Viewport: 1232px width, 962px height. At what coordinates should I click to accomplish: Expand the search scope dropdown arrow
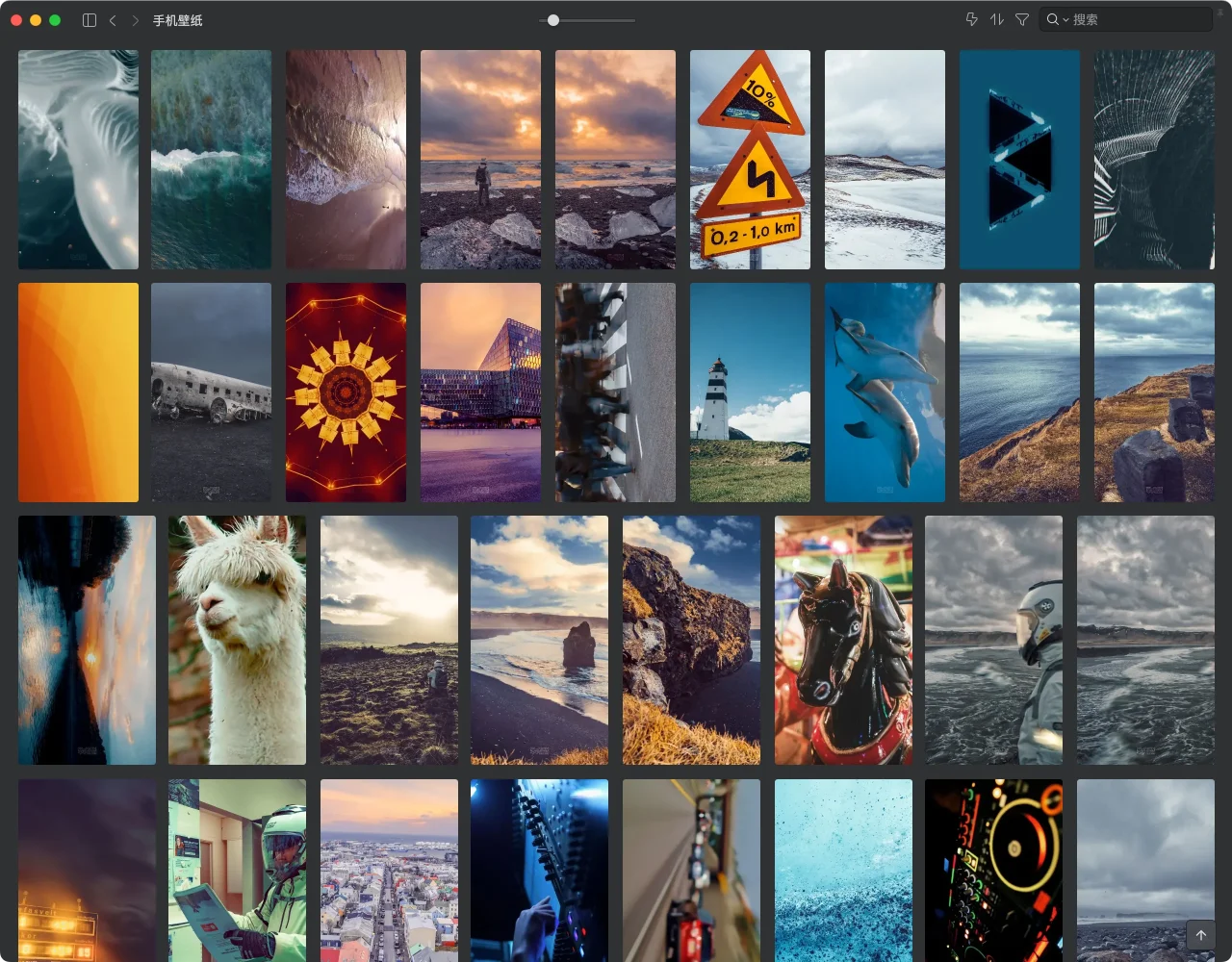1065,20
